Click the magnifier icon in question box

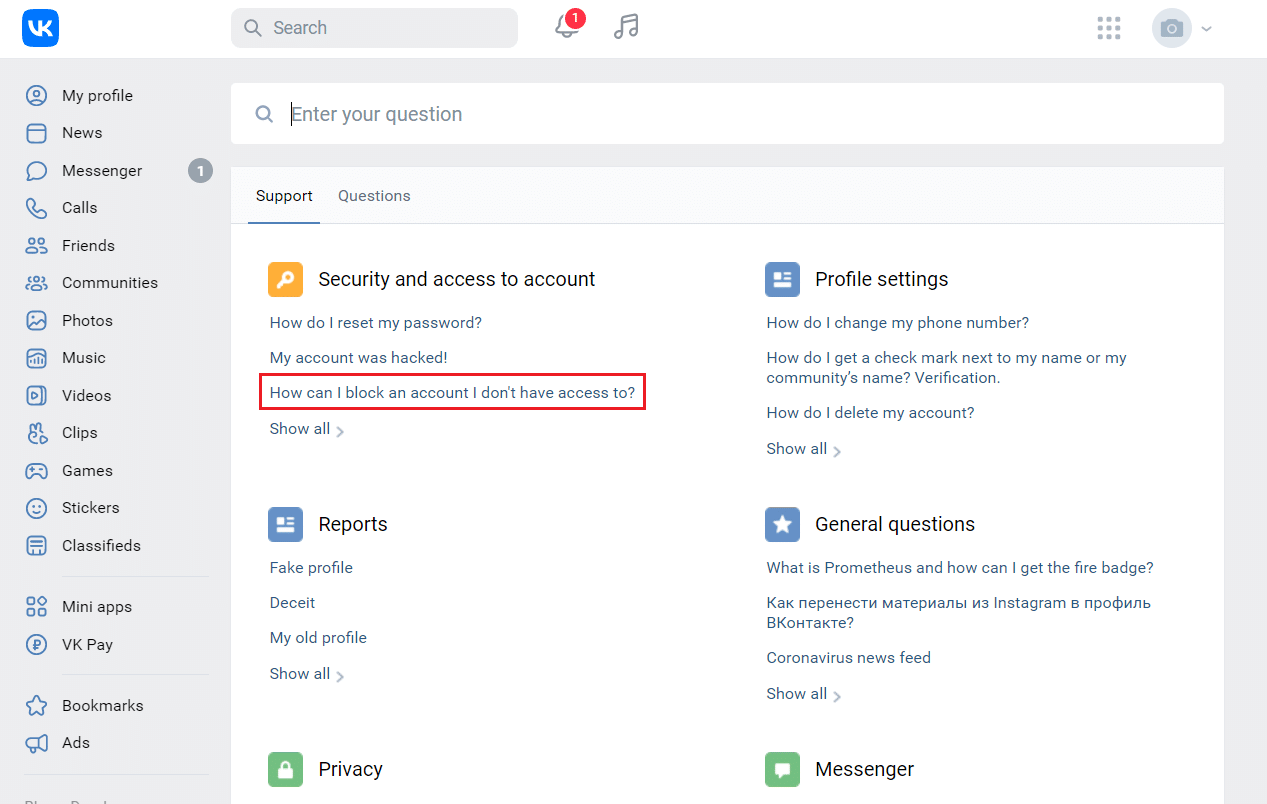pyautogui.click(x=264, y=114)
